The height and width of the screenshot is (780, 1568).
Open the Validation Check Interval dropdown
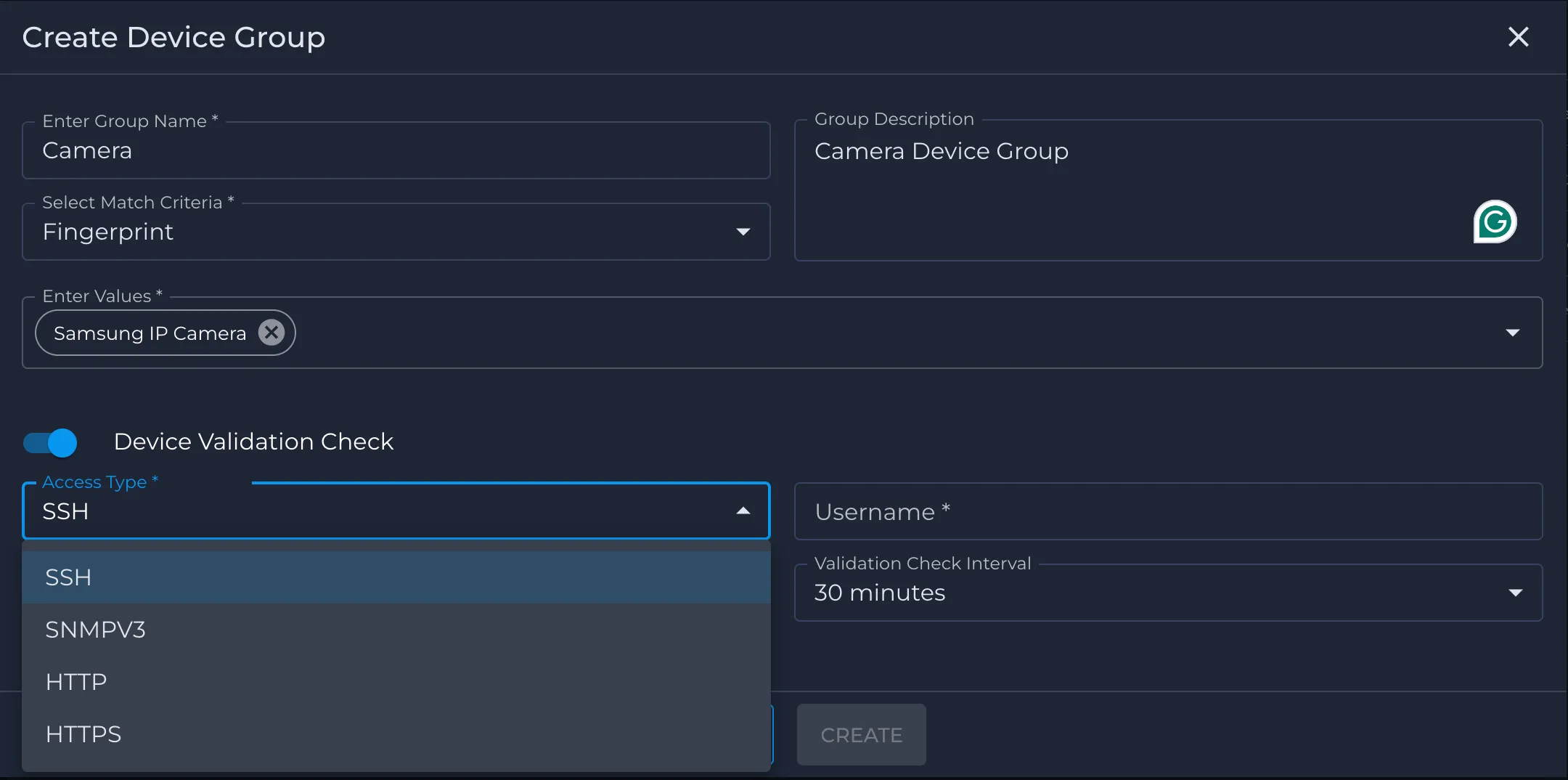pyautogui.click(x=1168, y=593)
